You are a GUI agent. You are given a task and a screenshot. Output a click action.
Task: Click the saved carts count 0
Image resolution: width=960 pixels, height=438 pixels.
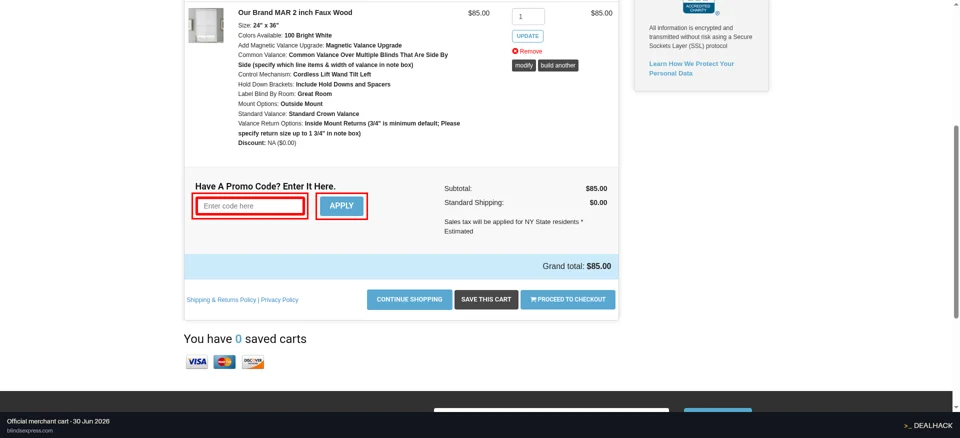(x=239, y=339)
